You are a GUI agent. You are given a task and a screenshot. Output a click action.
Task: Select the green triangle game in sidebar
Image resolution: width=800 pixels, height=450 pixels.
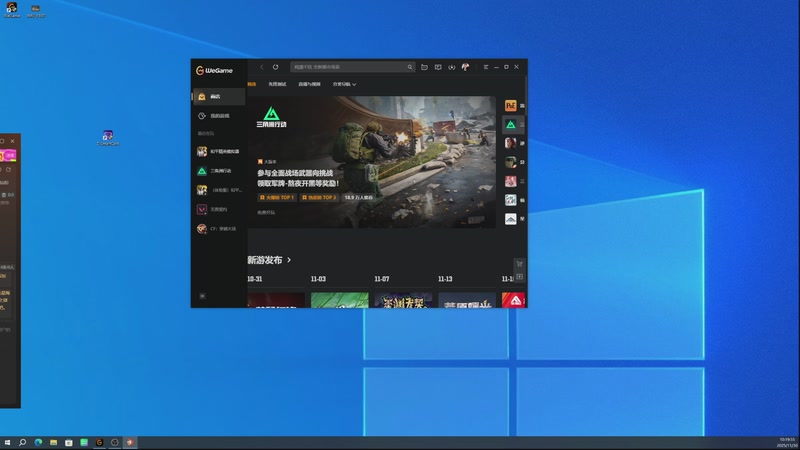click(219, 170)
